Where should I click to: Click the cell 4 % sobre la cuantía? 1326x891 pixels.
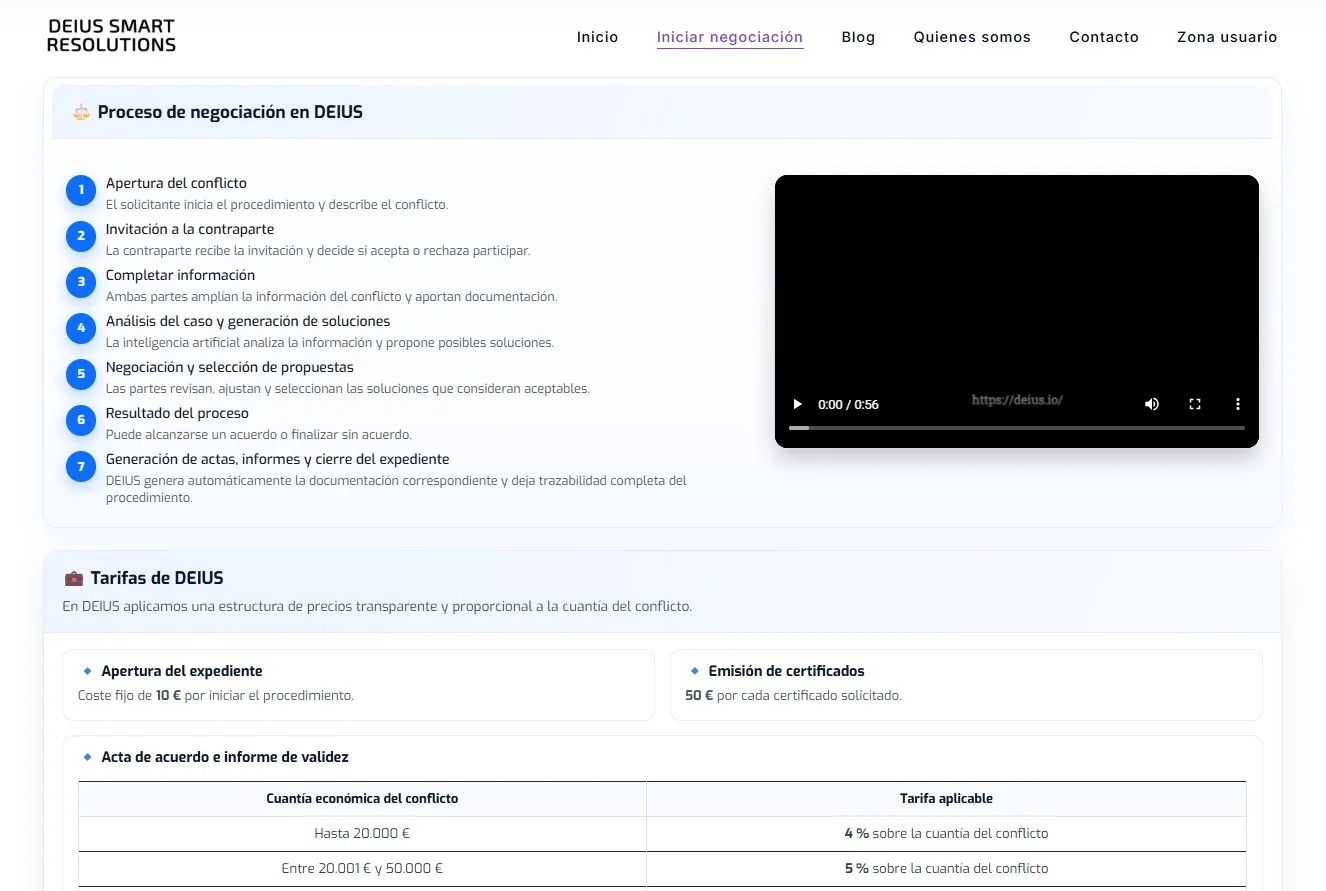point(946,833)
